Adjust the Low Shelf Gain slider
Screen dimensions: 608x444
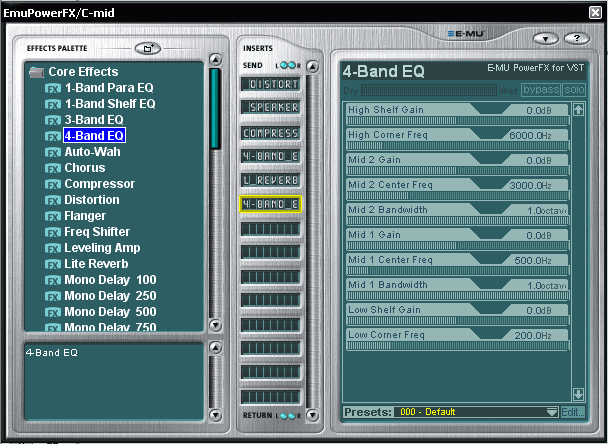(x=458, y=321)
